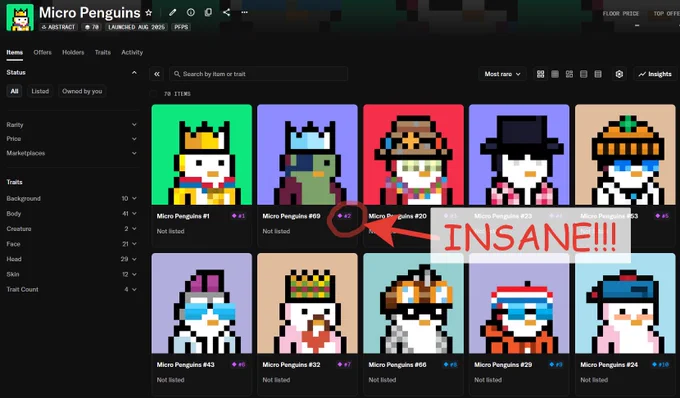Click the LAUNCHED AUG 2025 badge
Viewport: 680px width, 398px height.
(x=137, y=27)
